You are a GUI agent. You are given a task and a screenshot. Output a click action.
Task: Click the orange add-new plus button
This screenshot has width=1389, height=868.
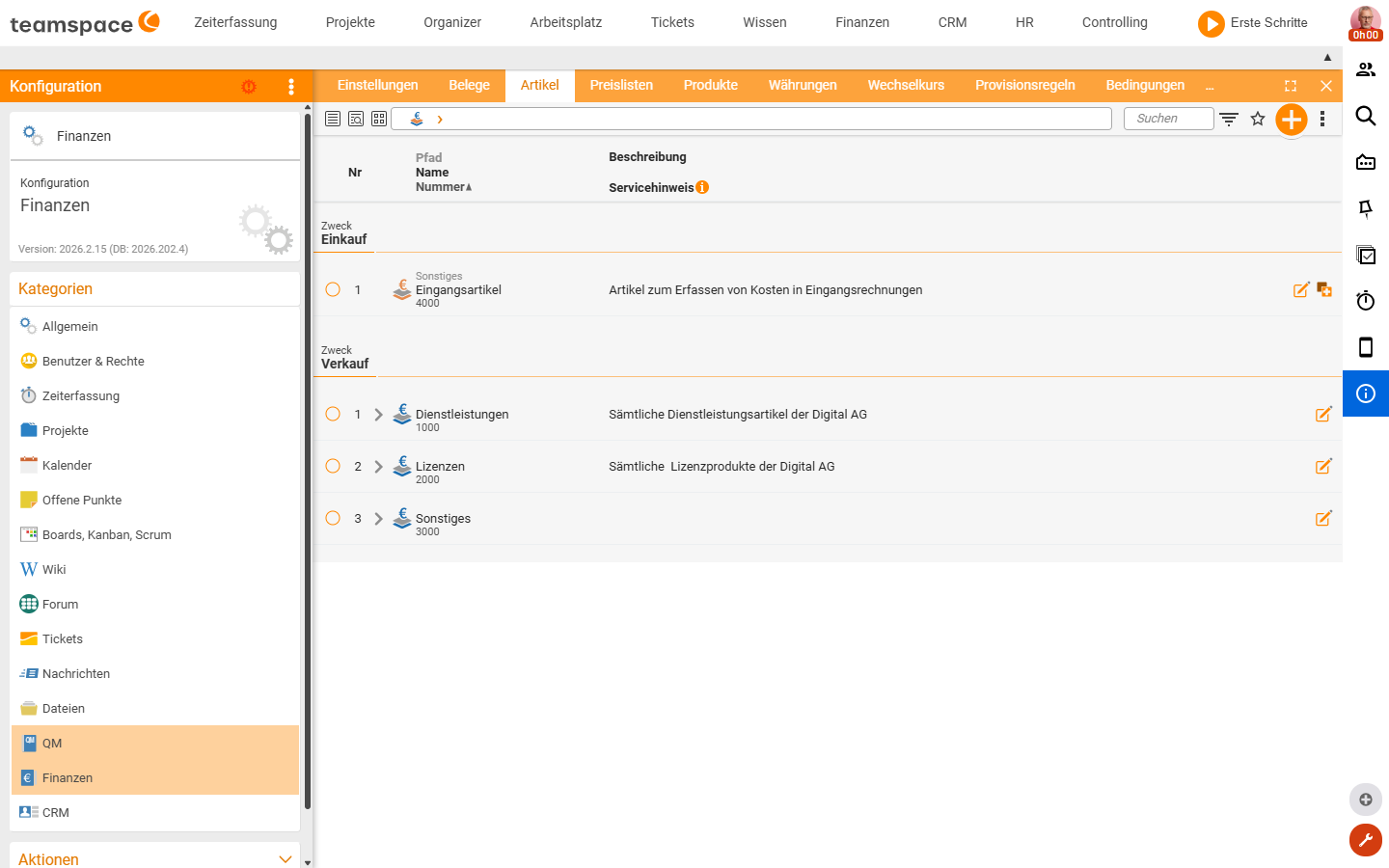pos(1292,120)
